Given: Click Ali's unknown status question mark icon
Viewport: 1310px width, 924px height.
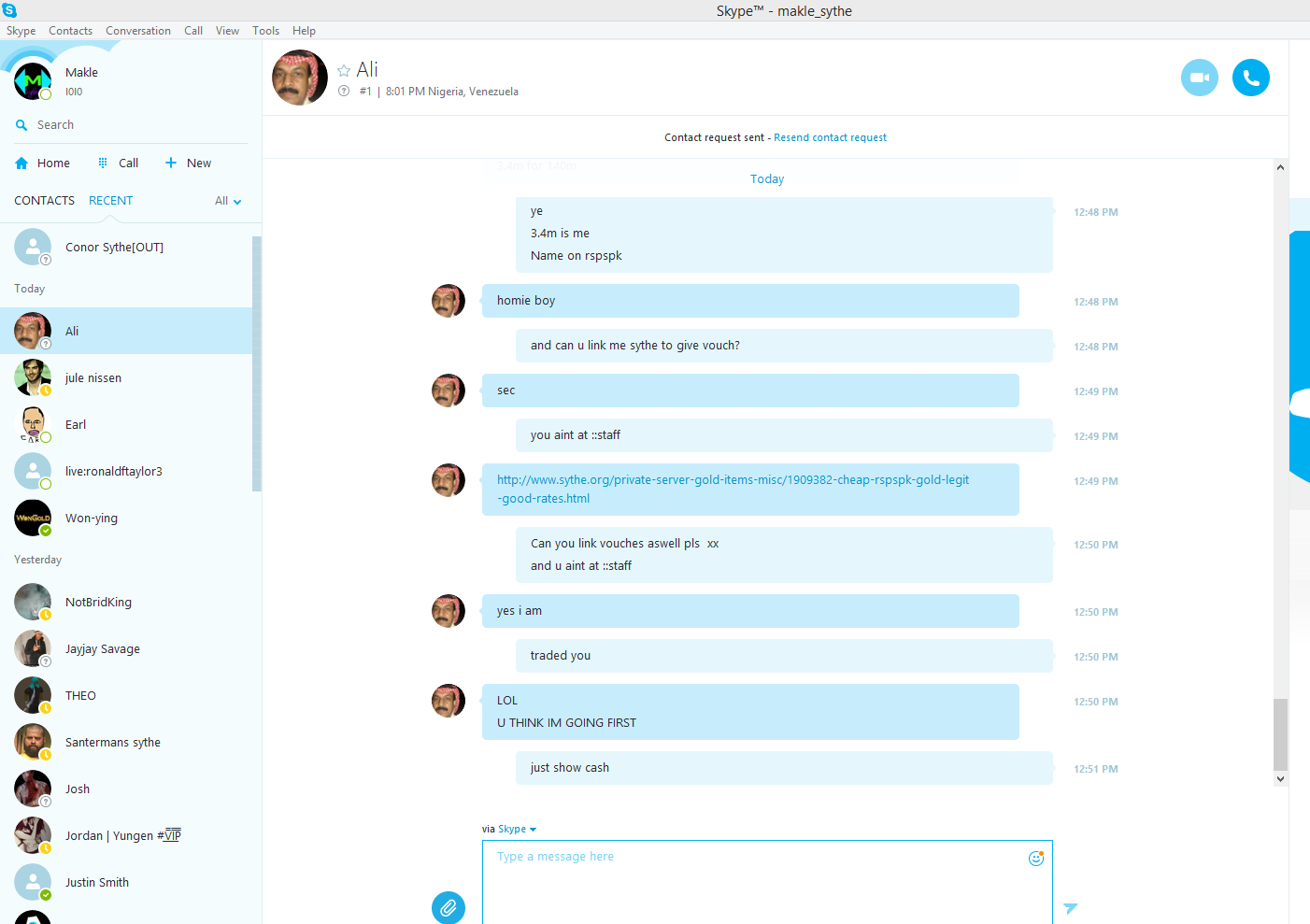Looking at the screenshot, I should 344,91.
